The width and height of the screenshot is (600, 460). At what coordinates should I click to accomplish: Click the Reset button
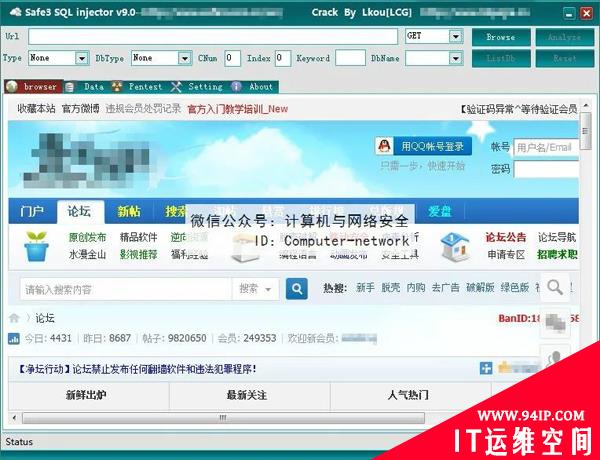click(x=564, y=59)
